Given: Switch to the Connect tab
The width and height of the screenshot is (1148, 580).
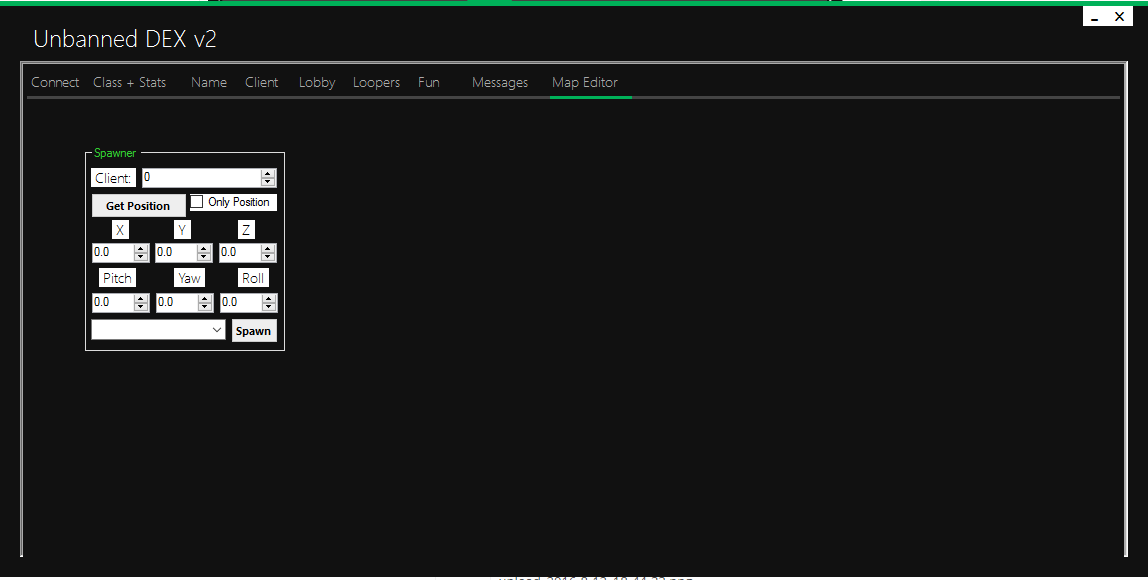Looking at the screenshot, I should (55, 83).
